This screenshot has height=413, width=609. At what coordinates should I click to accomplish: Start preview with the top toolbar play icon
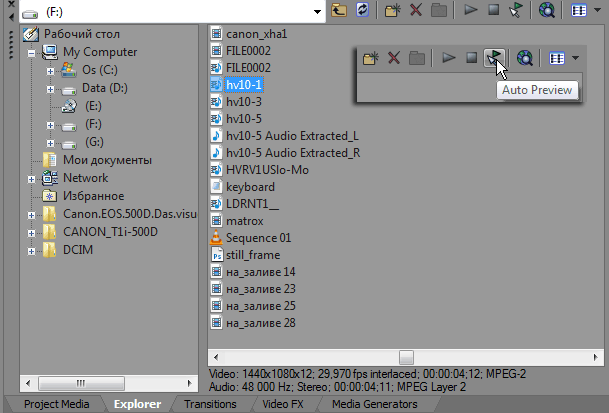click(x=471, y=12)
